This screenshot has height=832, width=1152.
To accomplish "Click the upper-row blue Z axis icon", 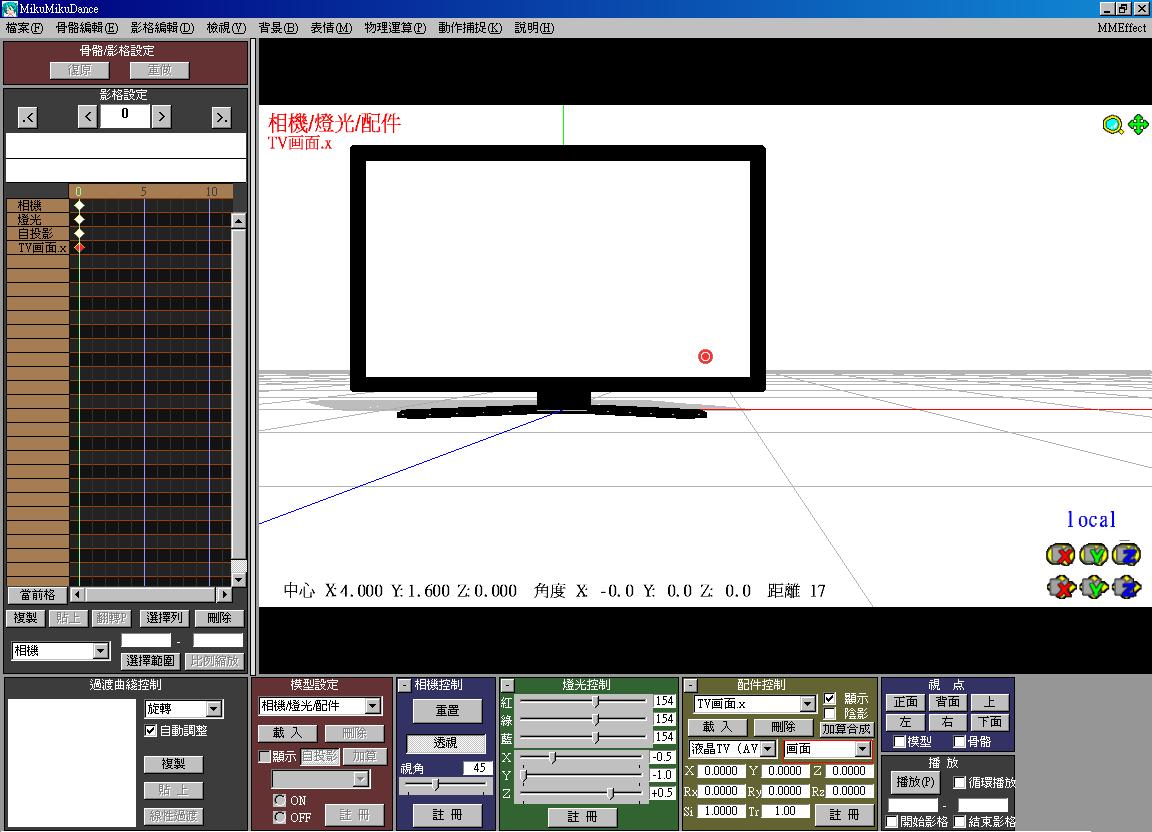I will coord(1126,554).
